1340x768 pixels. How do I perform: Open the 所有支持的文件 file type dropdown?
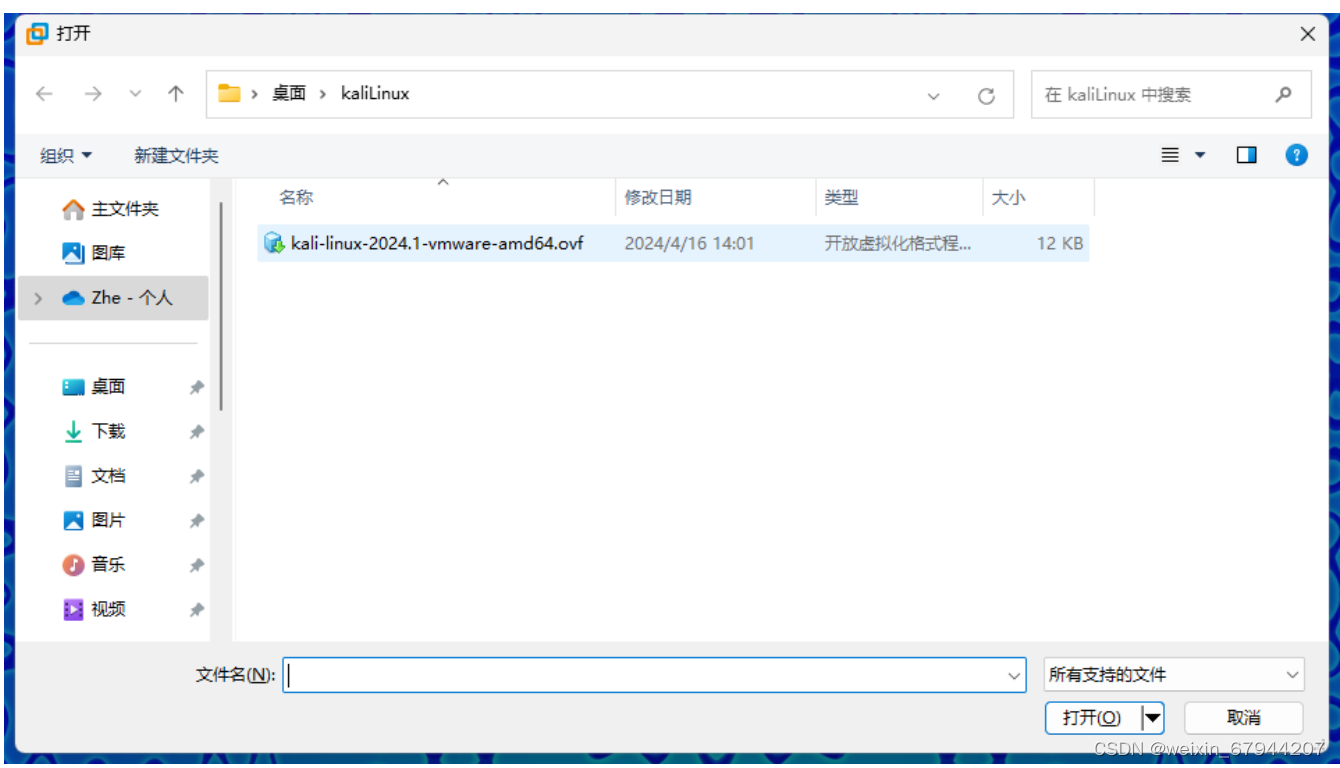click(x=1173, y=675)
